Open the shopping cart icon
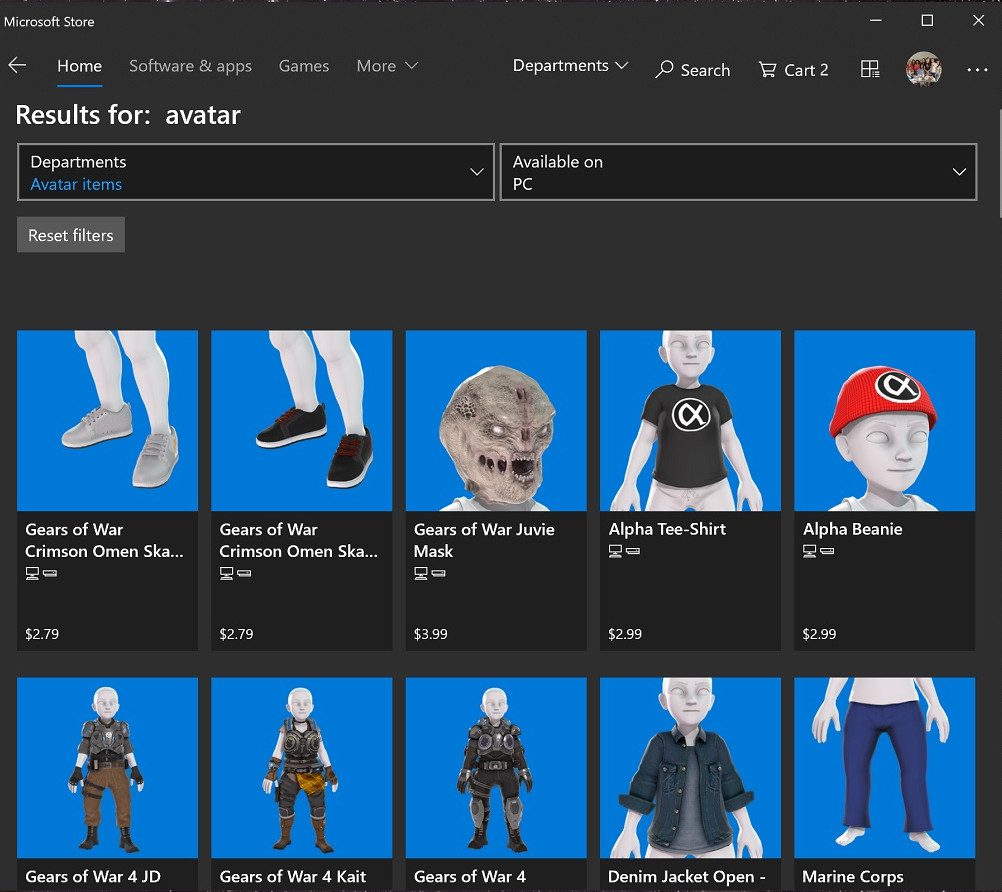Viewport: 1002px width, 892px height. tap(767, 69)
